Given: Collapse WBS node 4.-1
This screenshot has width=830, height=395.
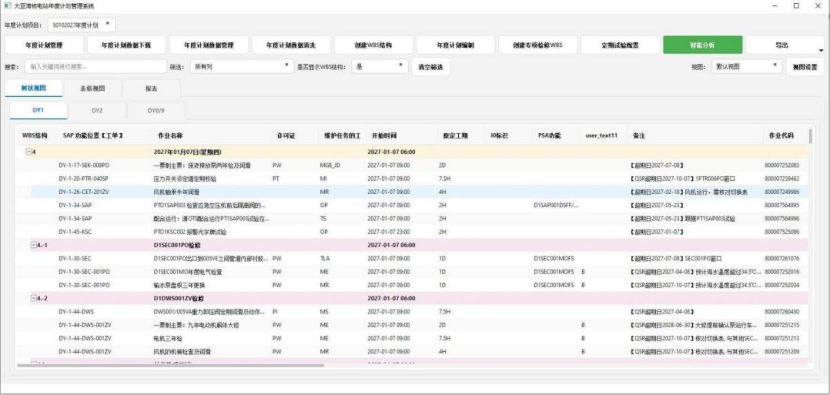Looking at the screenshot, I should click(x=34, y=245).
